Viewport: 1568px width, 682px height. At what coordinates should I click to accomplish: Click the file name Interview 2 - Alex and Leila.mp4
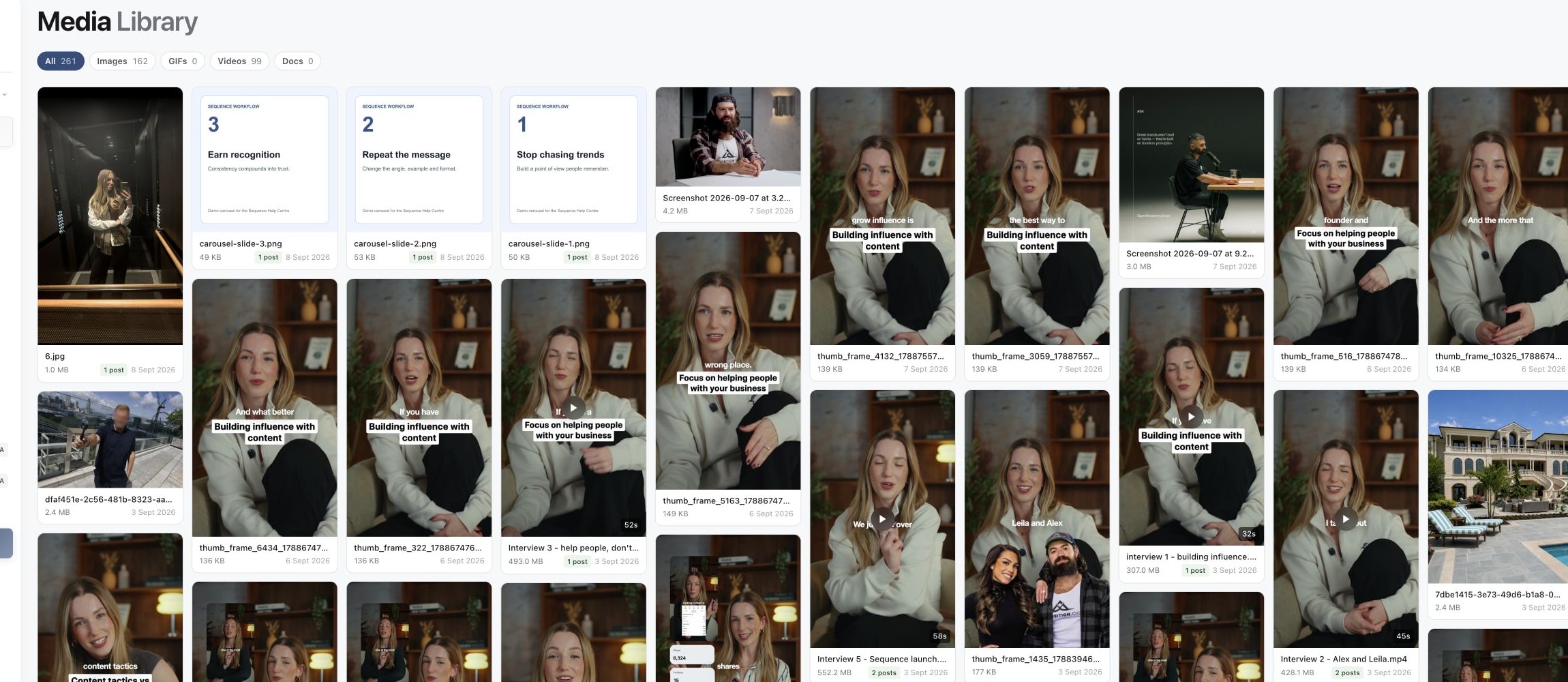click(1344, 659)
